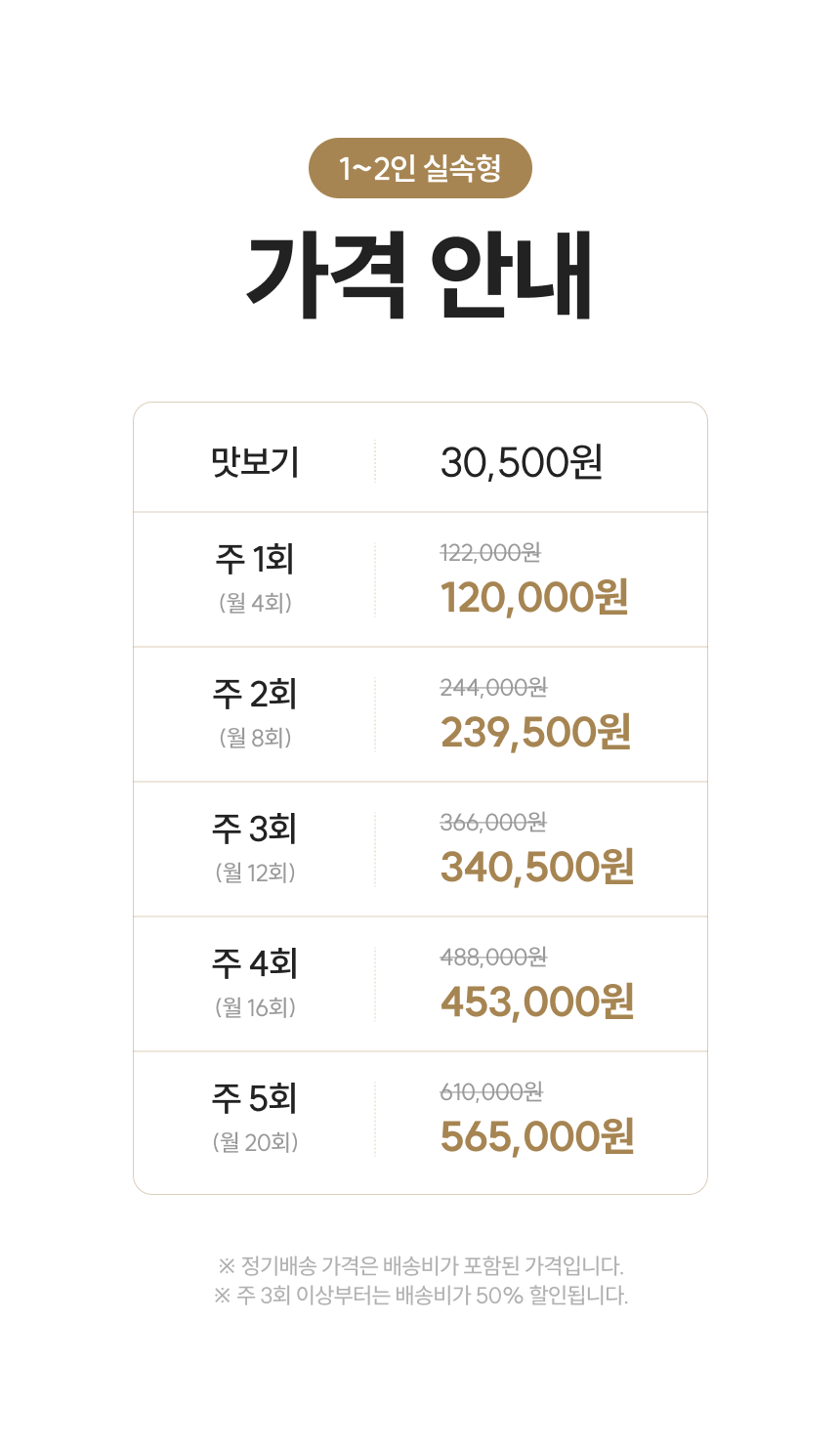Screen dimensions: 840x1448
Task: Choose the 340,500원 discounted price
Action: 537,867
